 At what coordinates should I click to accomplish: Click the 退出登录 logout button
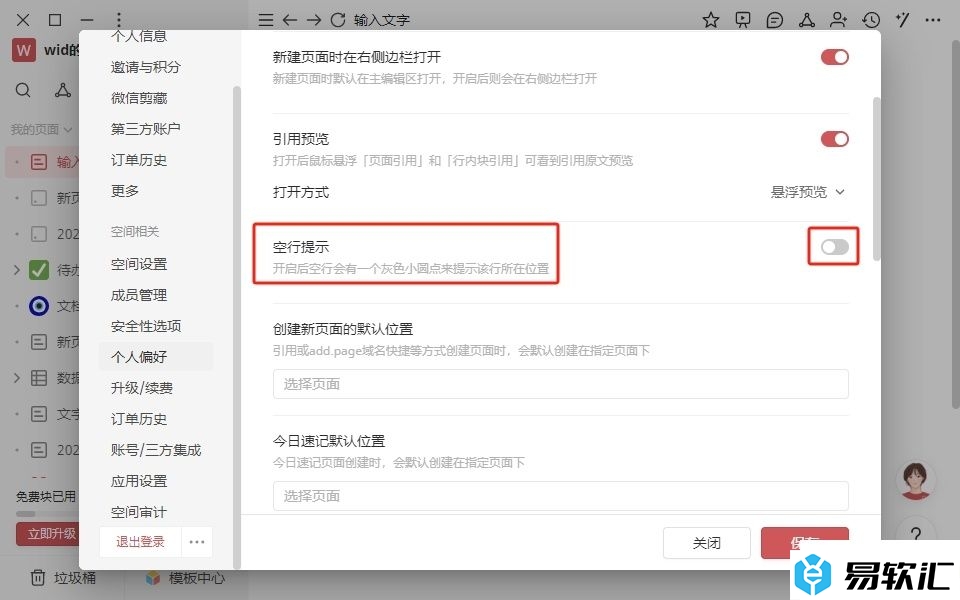pos(141,542)
